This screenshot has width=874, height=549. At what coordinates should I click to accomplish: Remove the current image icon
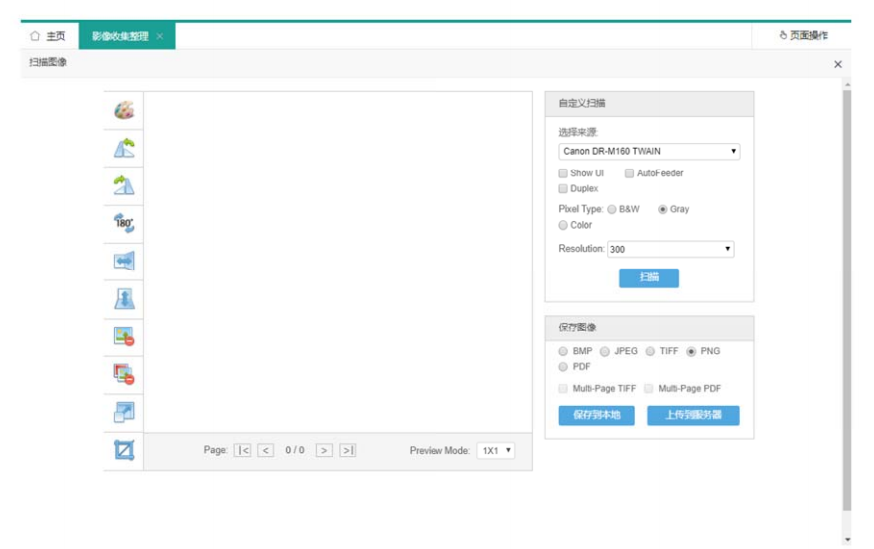(124, 336)
